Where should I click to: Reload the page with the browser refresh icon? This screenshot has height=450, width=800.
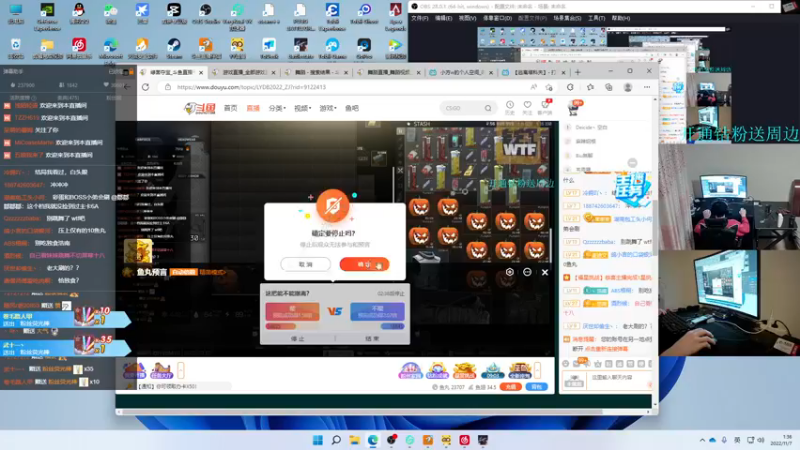click(145, 87)
